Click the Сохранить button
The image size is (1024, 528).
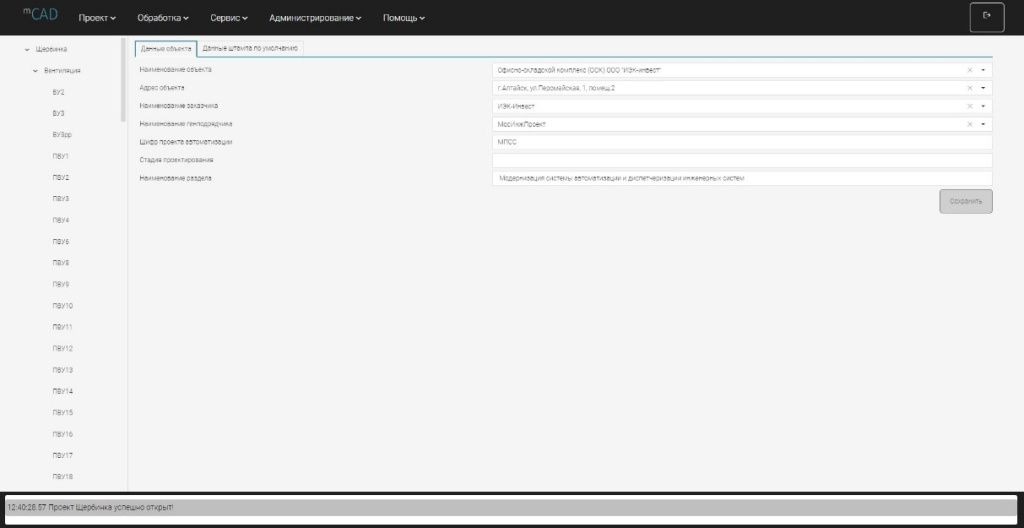click(965, 201)
